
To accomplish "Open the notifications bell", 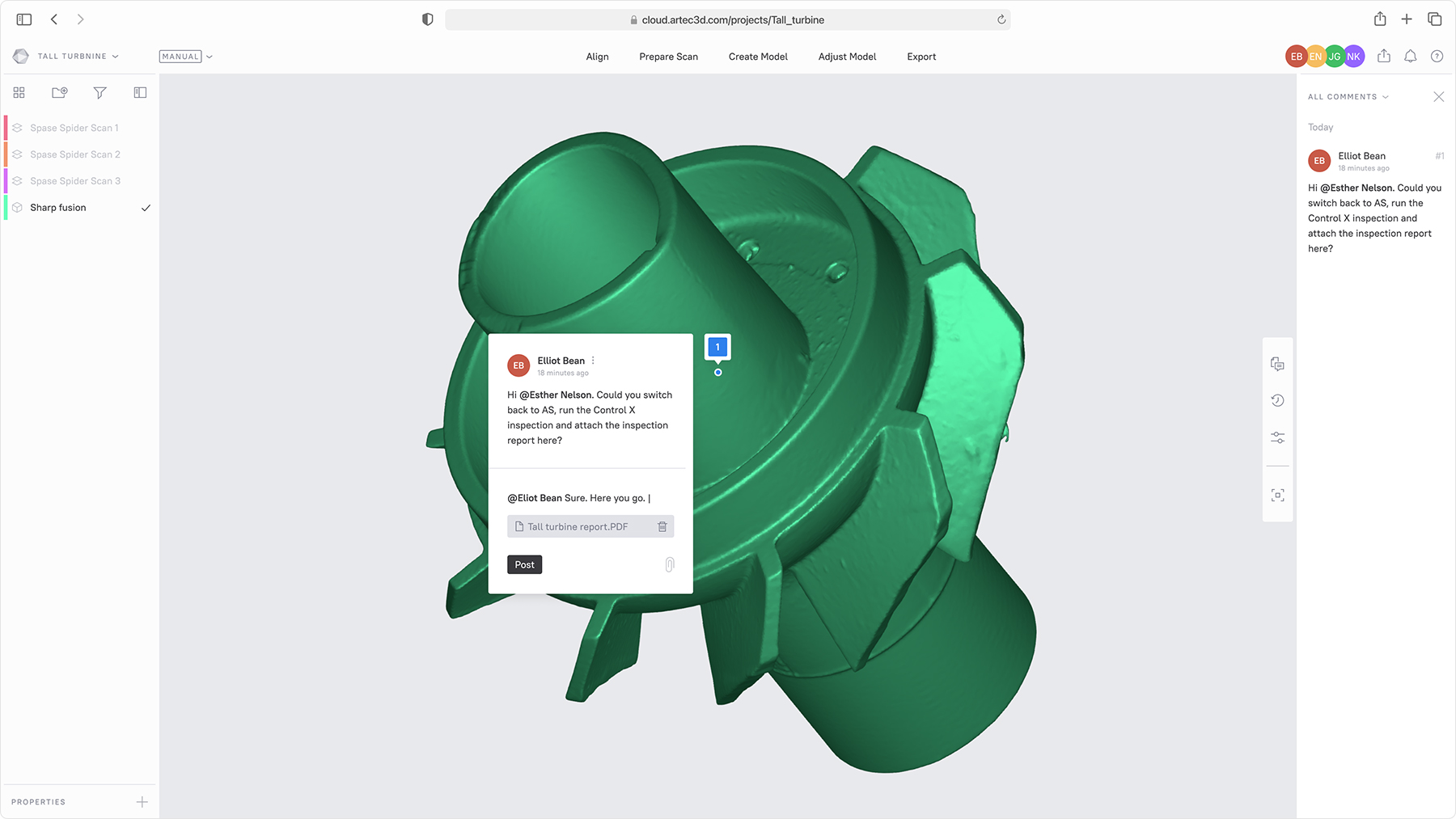I will pyautogui.click(x=1410, y=57).
